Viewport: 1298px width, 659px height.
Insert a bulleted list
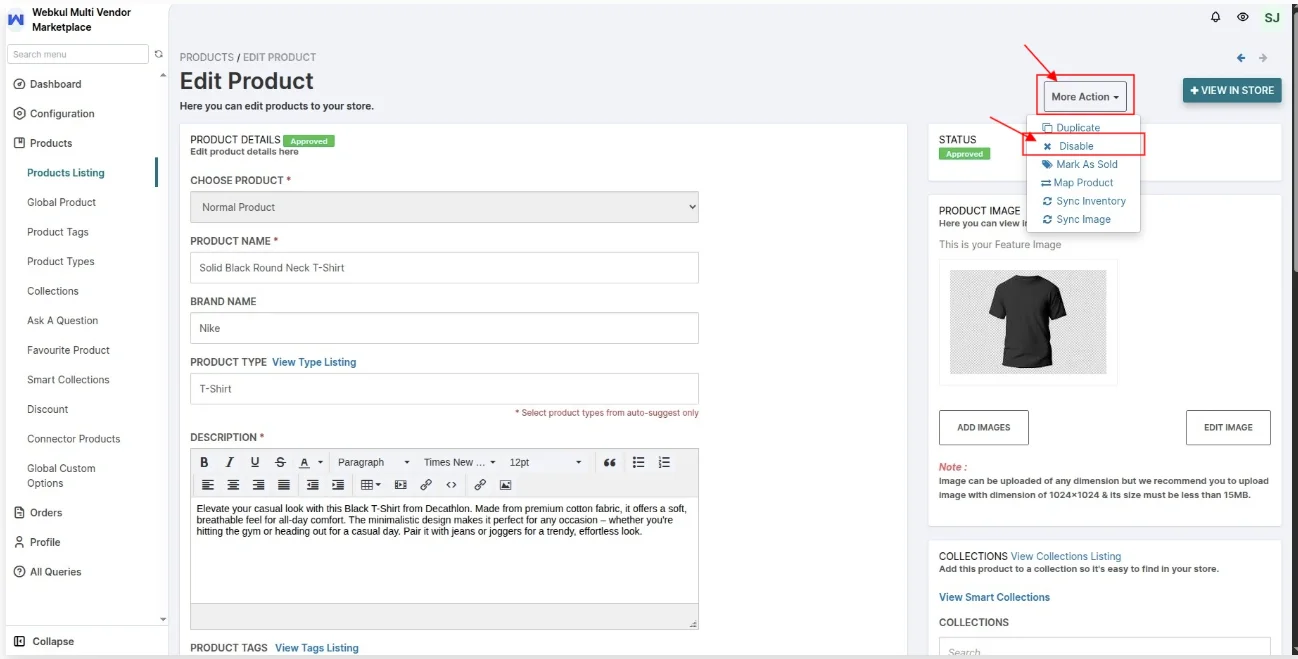point(638,462)
